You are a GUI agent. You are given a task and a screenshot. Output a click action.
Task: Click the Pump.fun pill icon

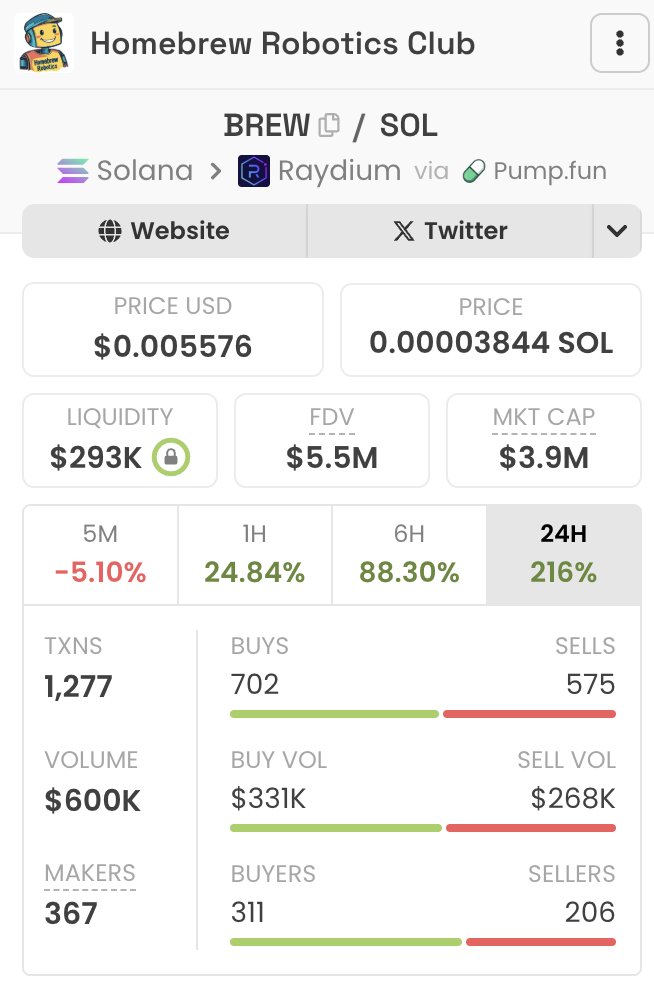(474, 171)
